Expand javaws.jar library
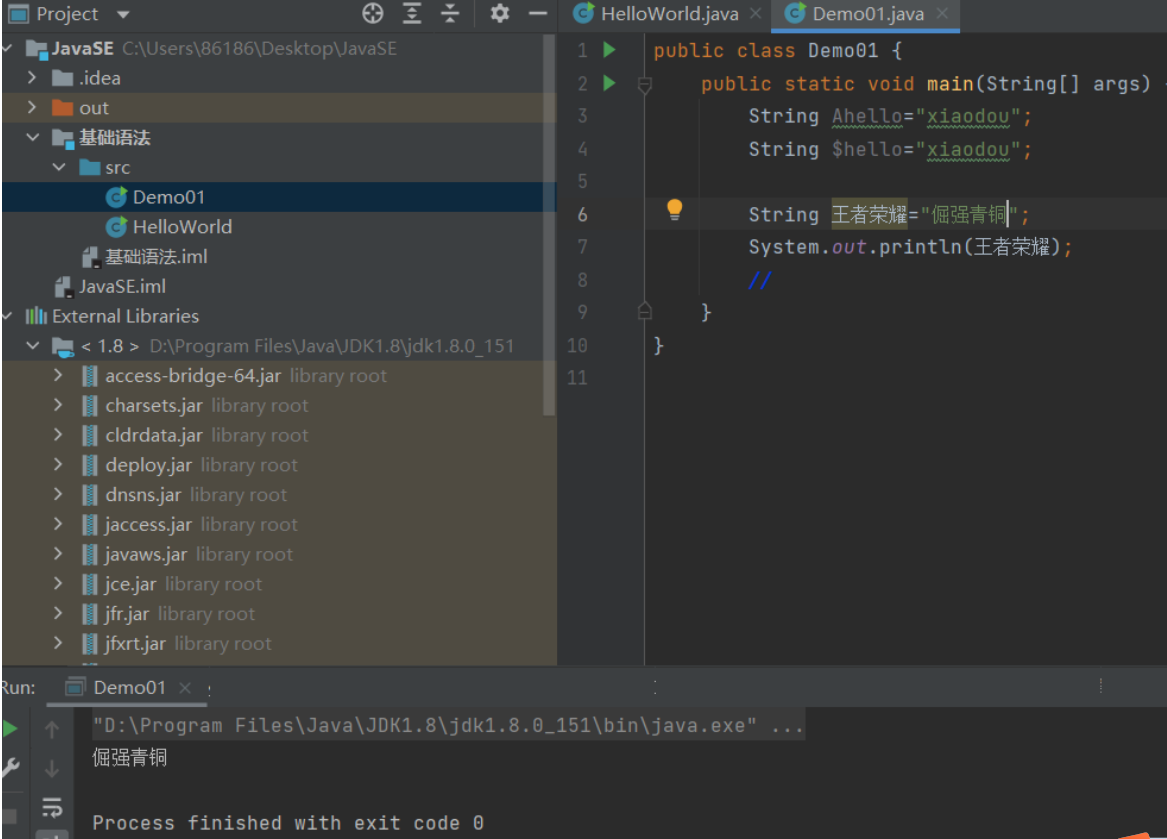 pyautogui.click(x=59, y=554)
